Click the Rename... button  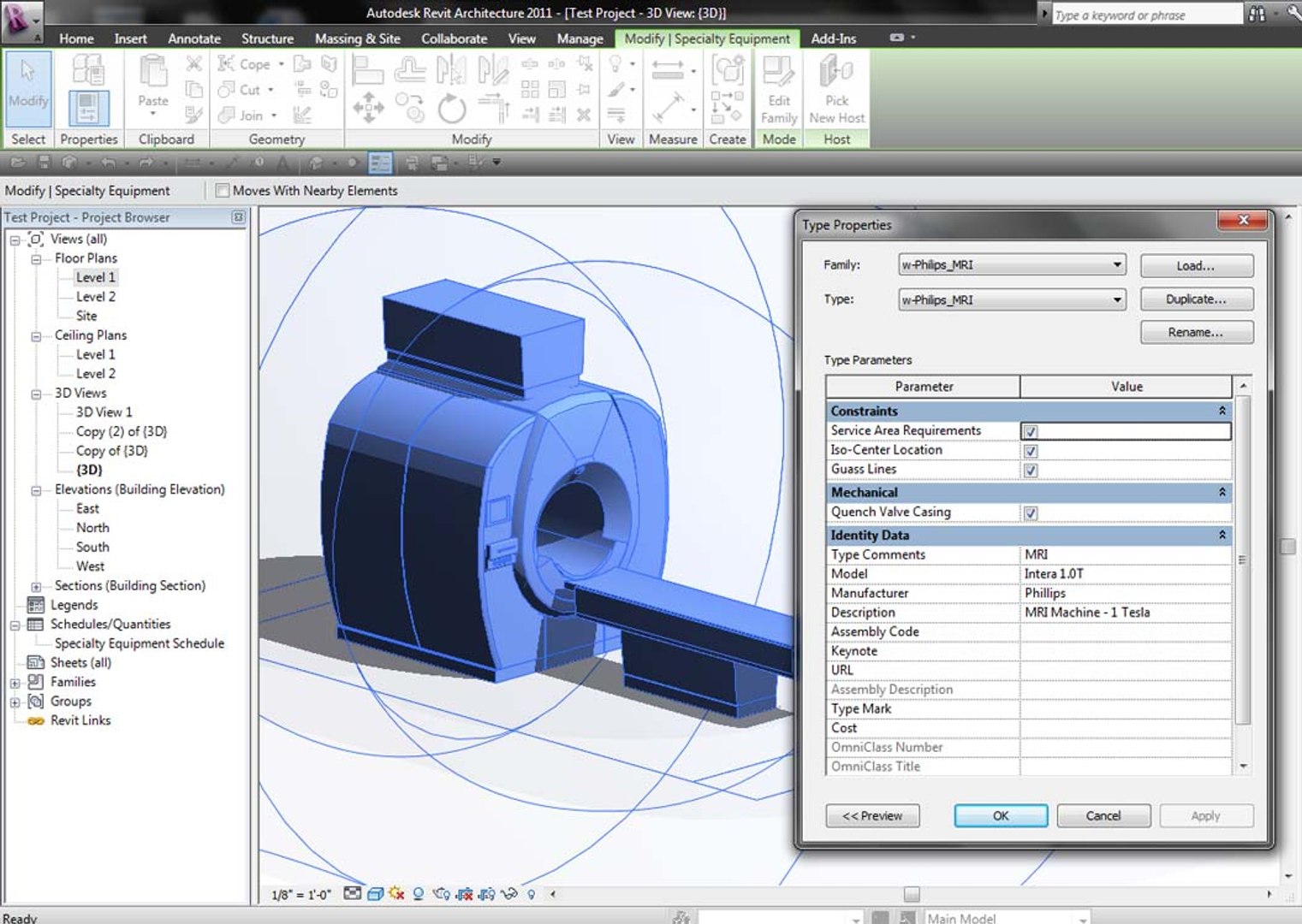[1197, 332]
